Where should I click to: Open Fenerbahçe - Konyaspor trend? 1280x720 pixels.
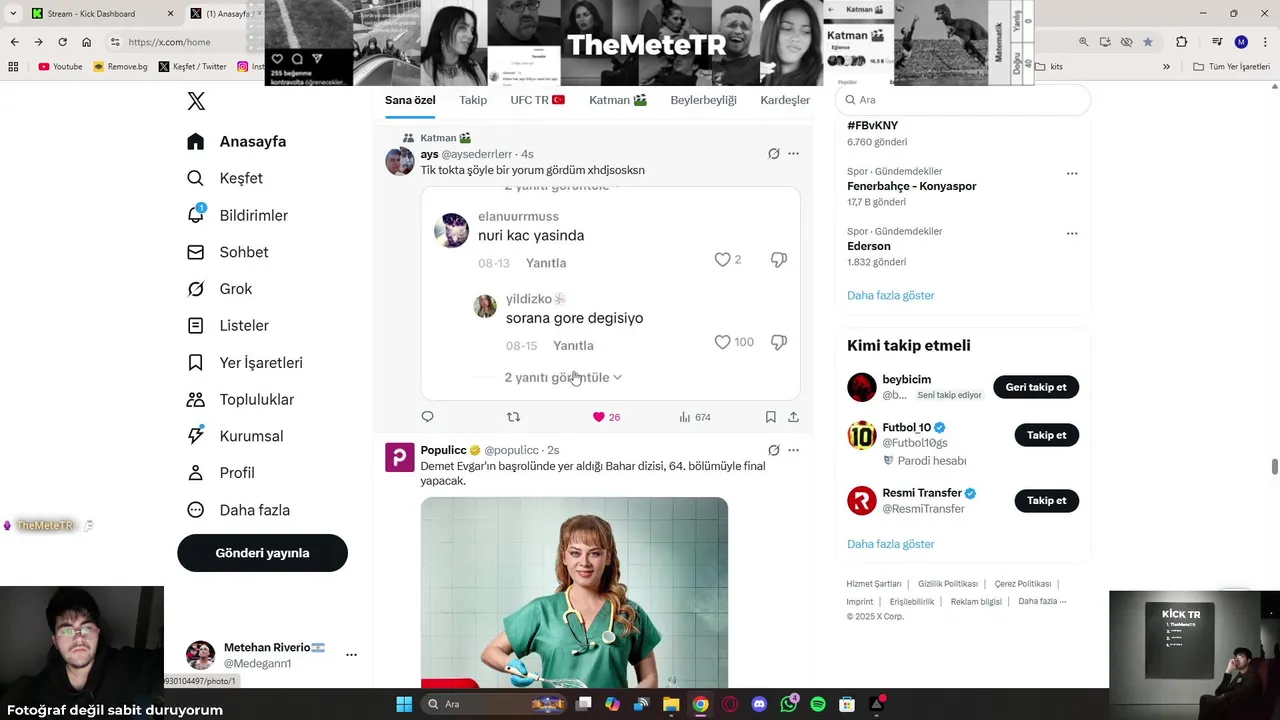(912, 186)
